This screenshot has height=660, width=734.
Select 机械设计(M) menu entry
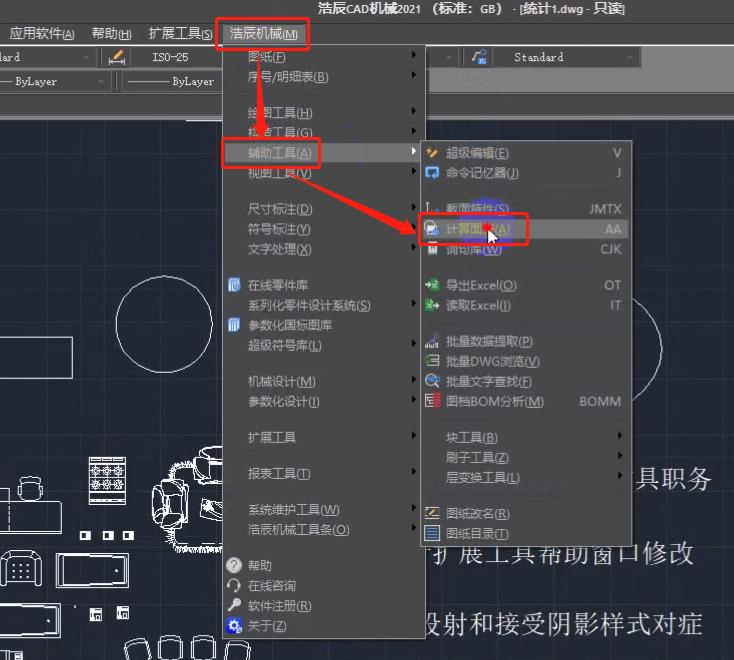tap(323, 381)
